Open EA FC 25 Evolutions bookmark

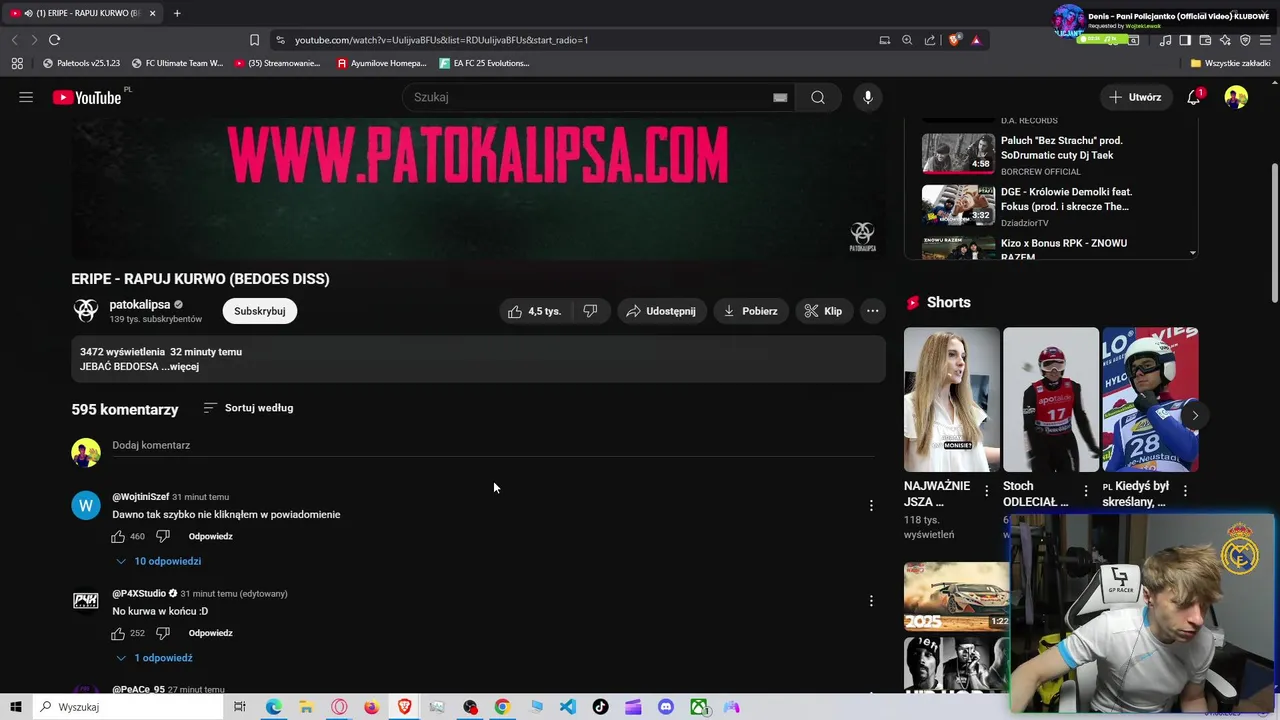pyautogui.click(x=484, y=63)
